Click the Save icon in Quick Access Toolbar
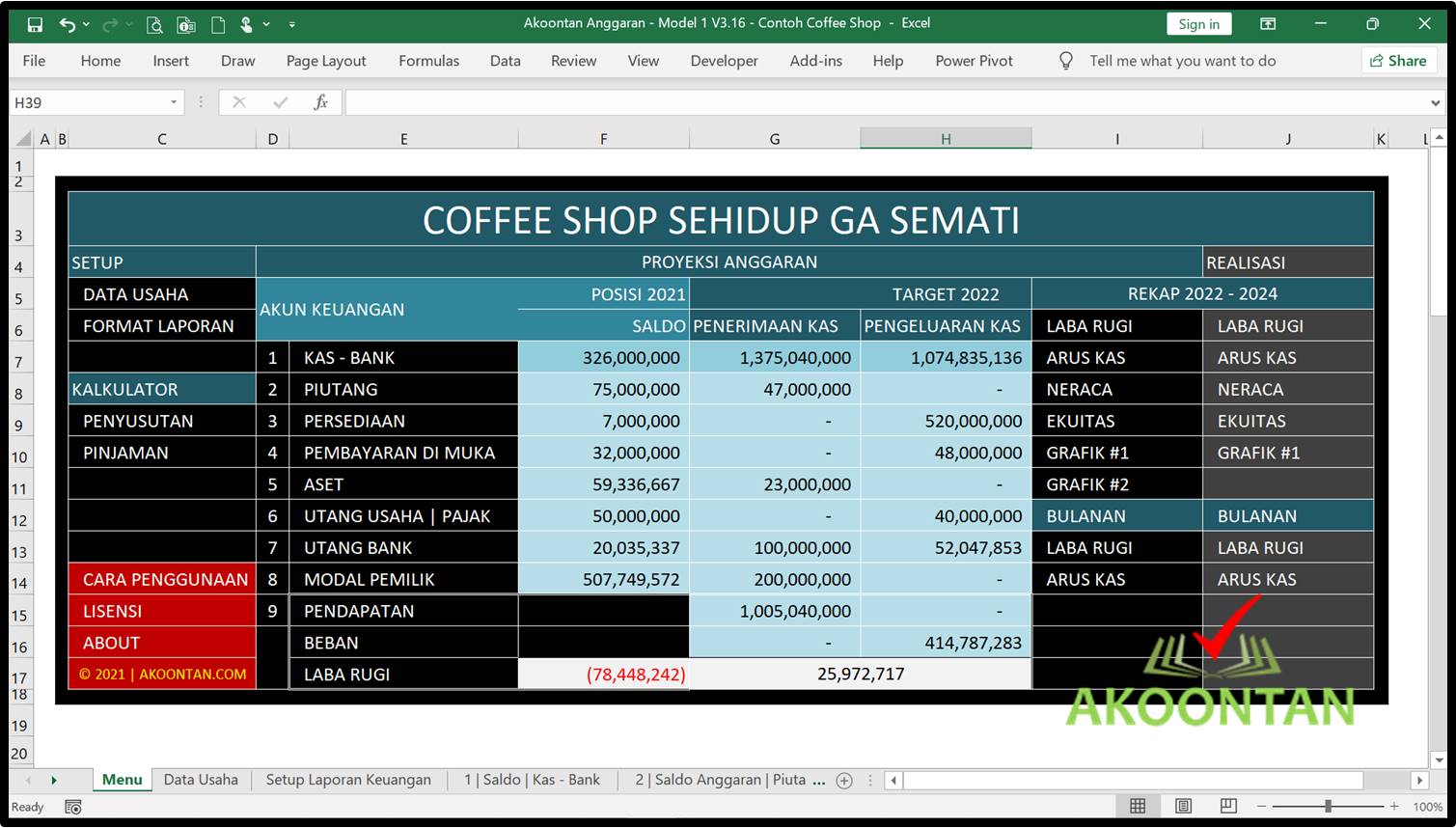1456x828 pixels. pyautogui.click(x=34, y=23)
